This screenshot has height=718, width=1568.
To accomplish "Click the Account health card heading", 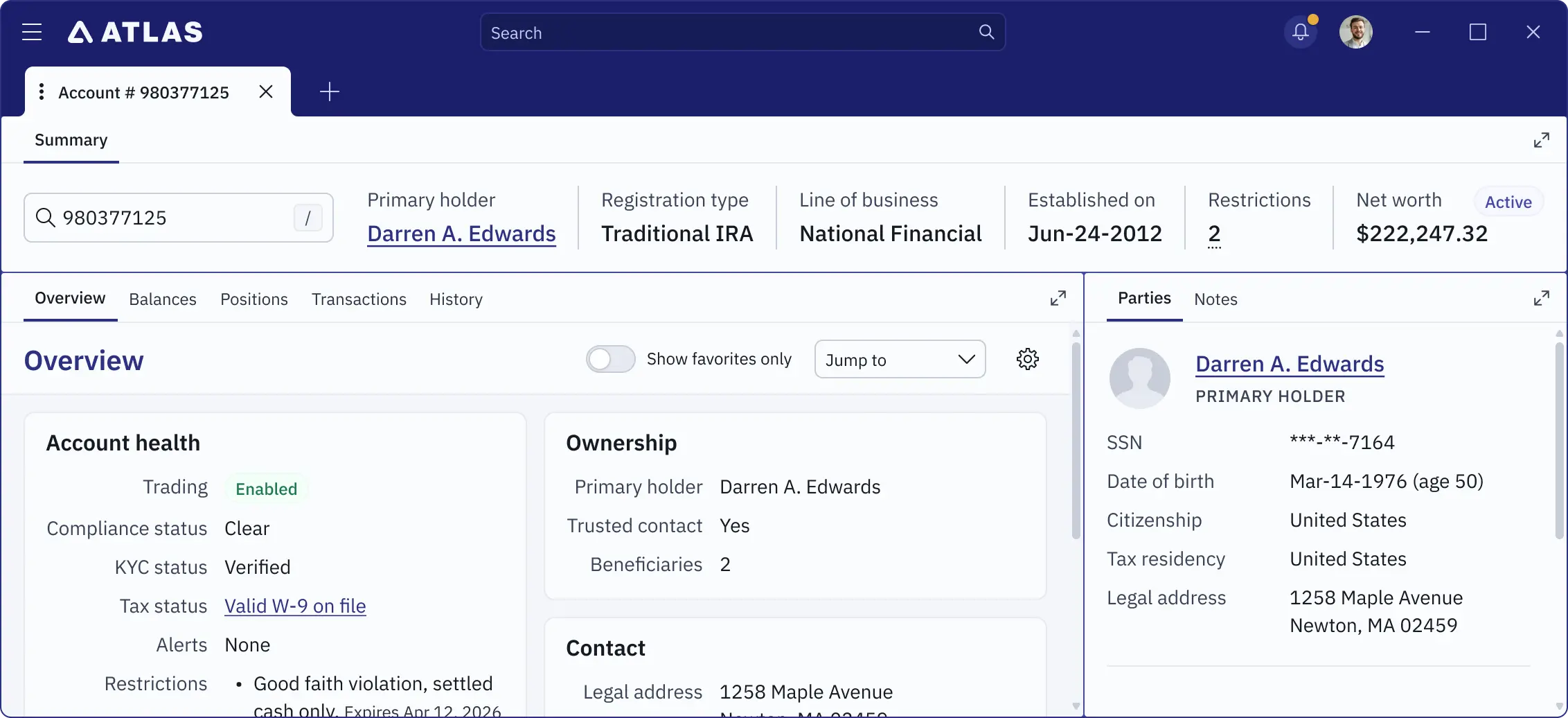I will [x=123, y=444].
